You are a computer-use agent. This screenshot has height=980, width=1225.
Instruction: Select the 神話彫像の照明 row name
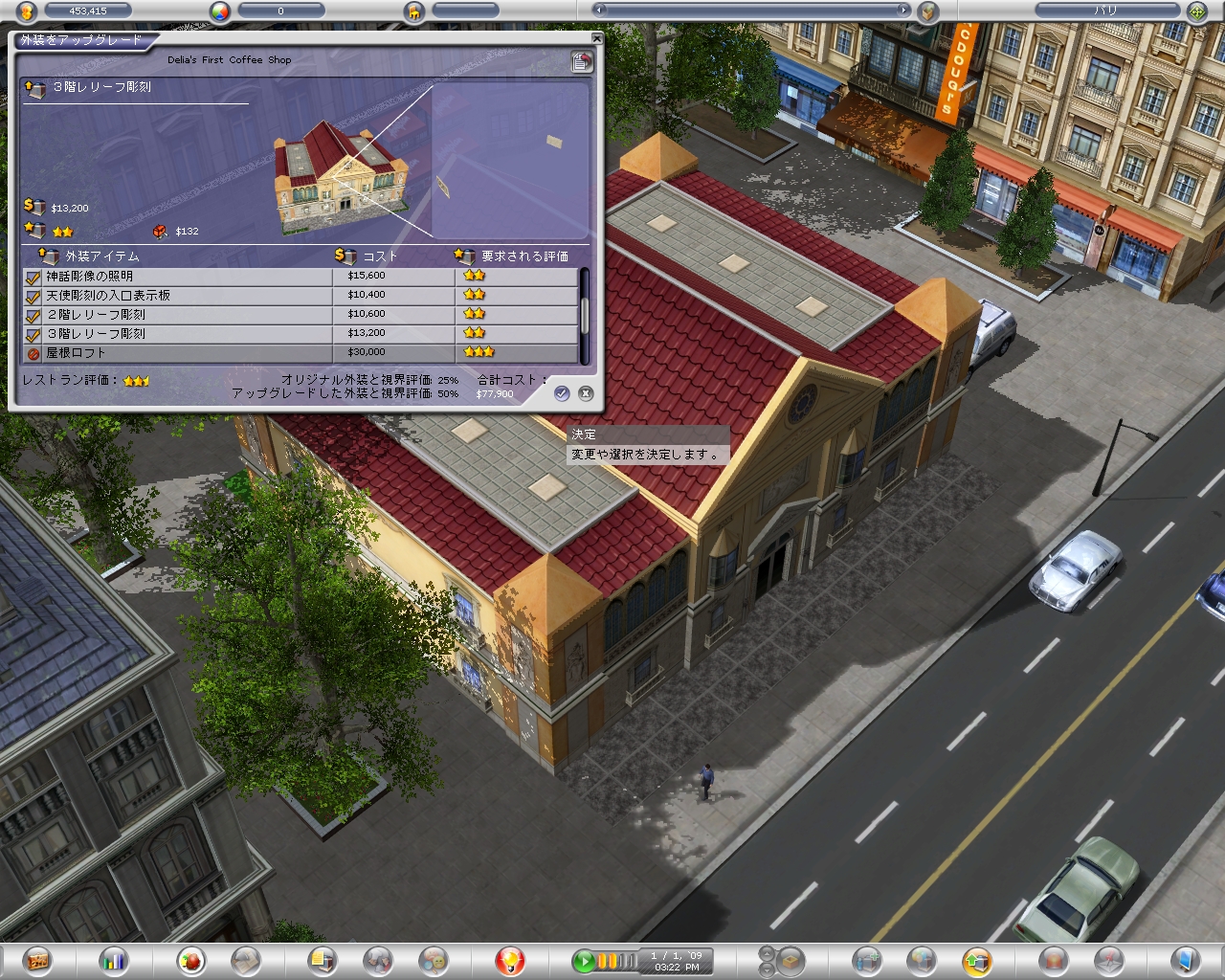coord(90,277)
